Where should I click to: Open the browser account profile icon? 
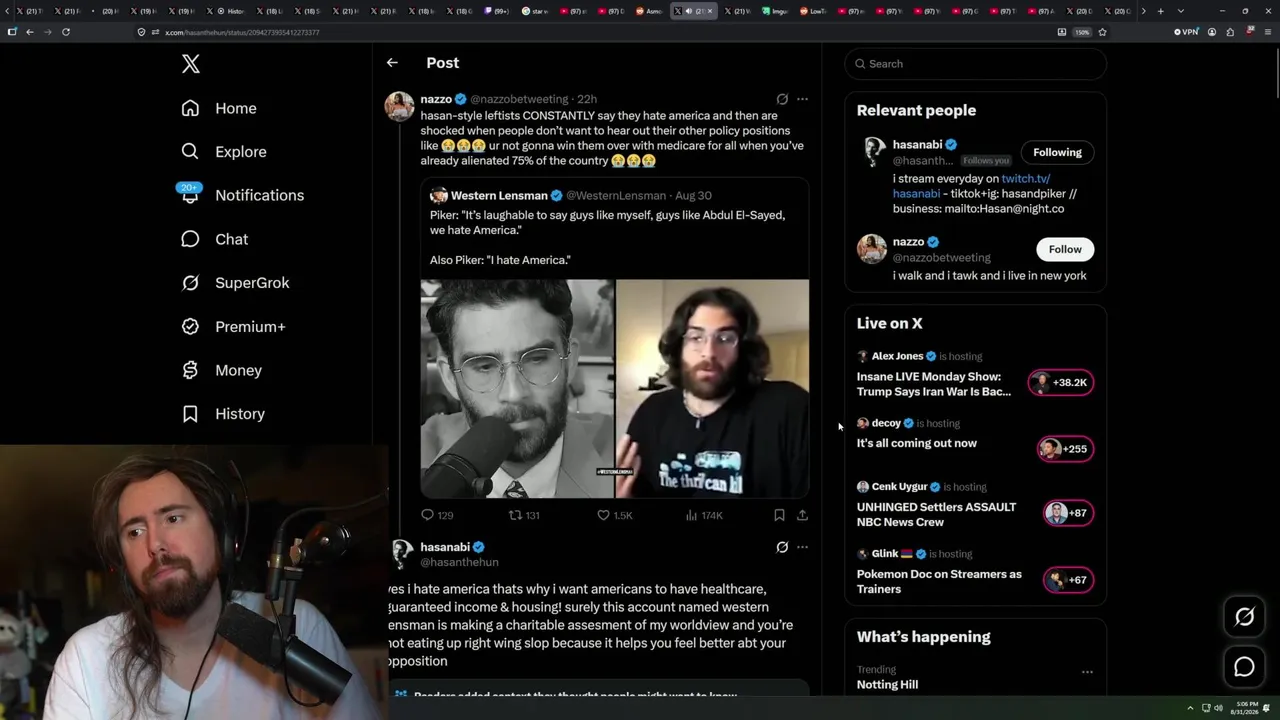[x=1212, y=32]
